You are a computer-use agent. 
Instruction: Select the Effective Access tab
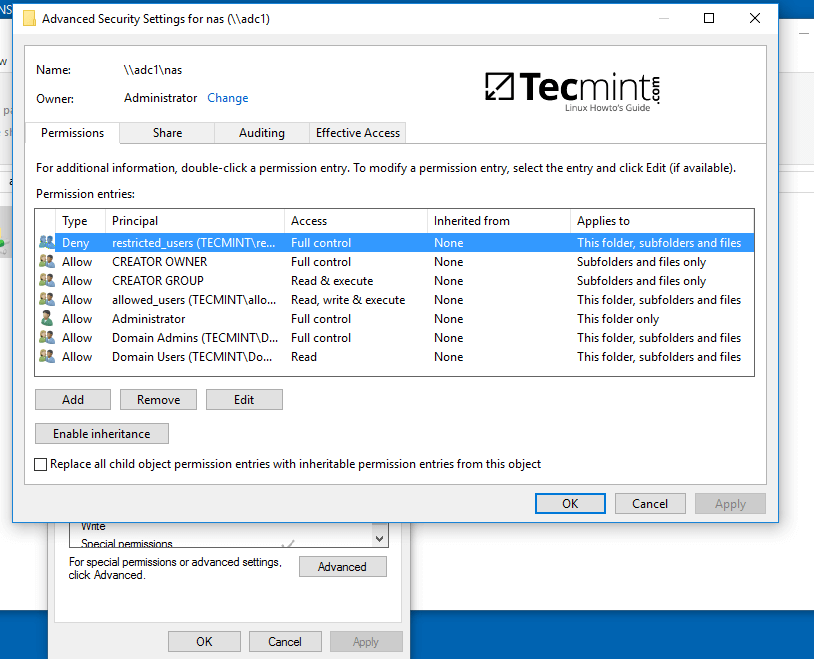(357, 132)
